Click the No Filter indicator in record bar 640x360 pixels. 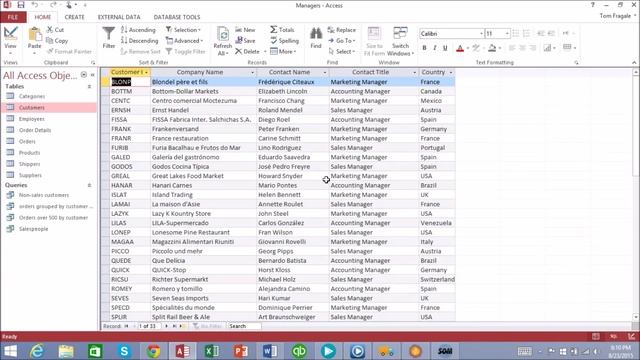208,326
